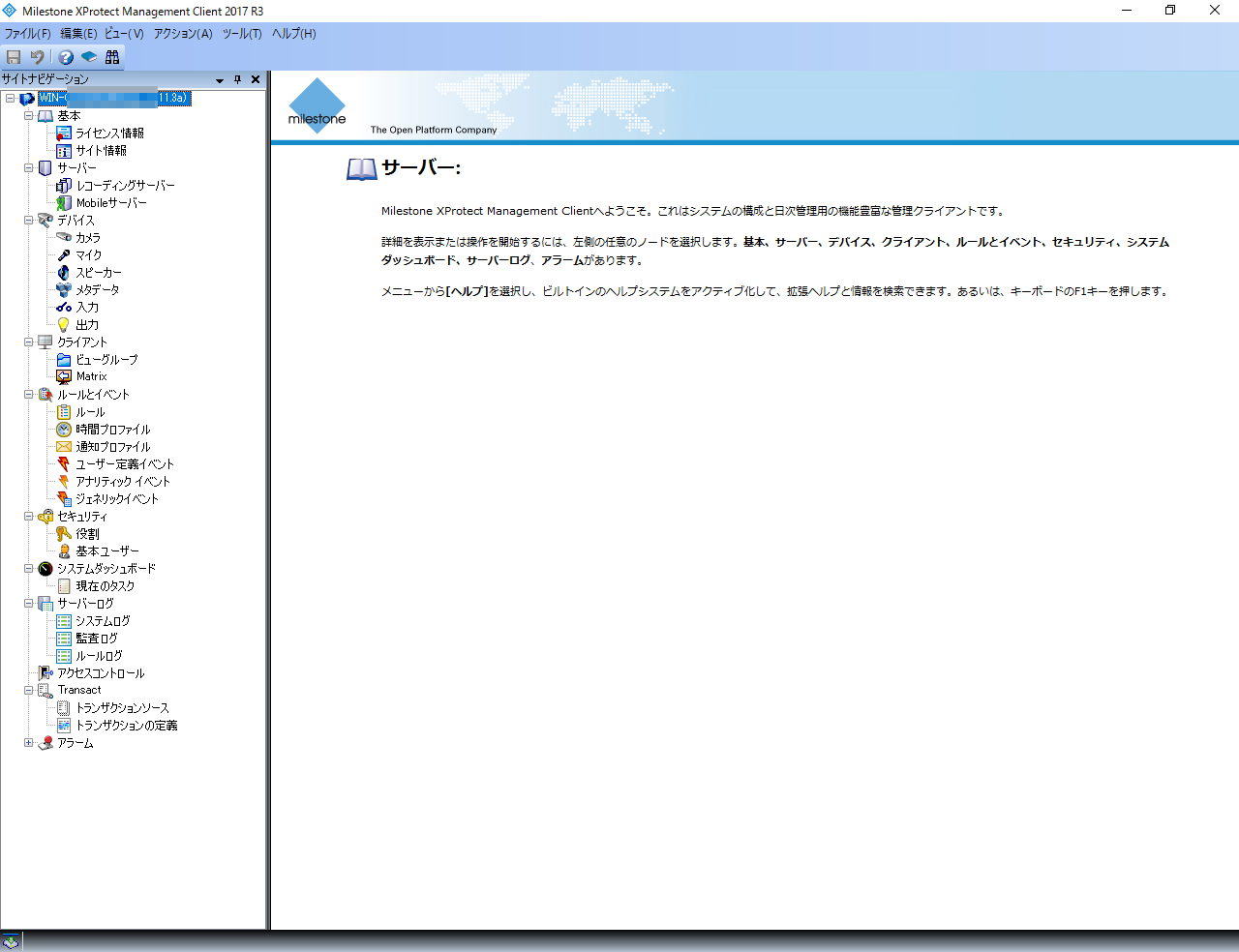Select the アナリティック イベント icon
The width and height of the screenshot is (1239, 952).
tap(64, 481)
